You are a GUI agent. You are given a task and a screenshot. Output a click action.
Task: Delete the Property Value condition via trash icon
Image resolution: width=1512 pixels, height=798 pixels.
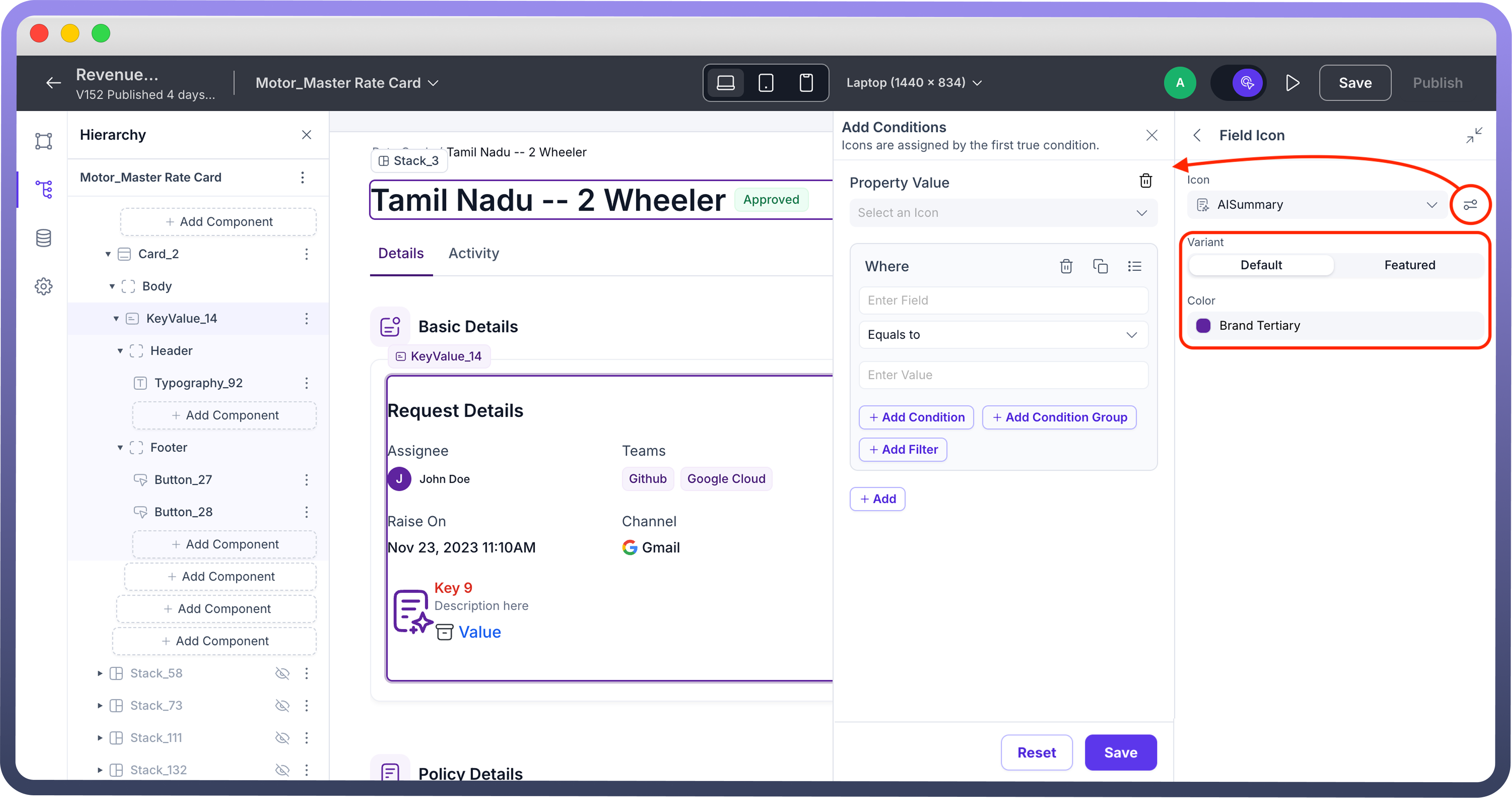tap(1145, 181)
